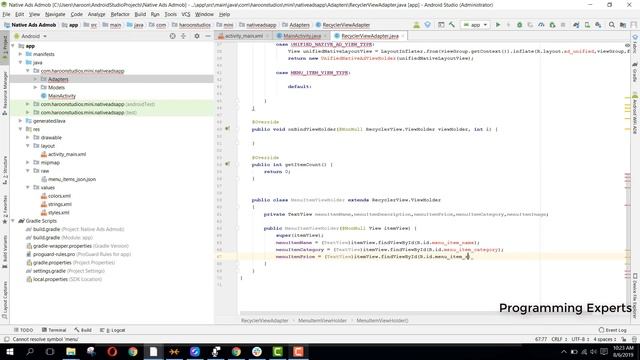Open Task View in the taskbar
The width and height of the screenshot is (640, 360).
tap(50, 351)
